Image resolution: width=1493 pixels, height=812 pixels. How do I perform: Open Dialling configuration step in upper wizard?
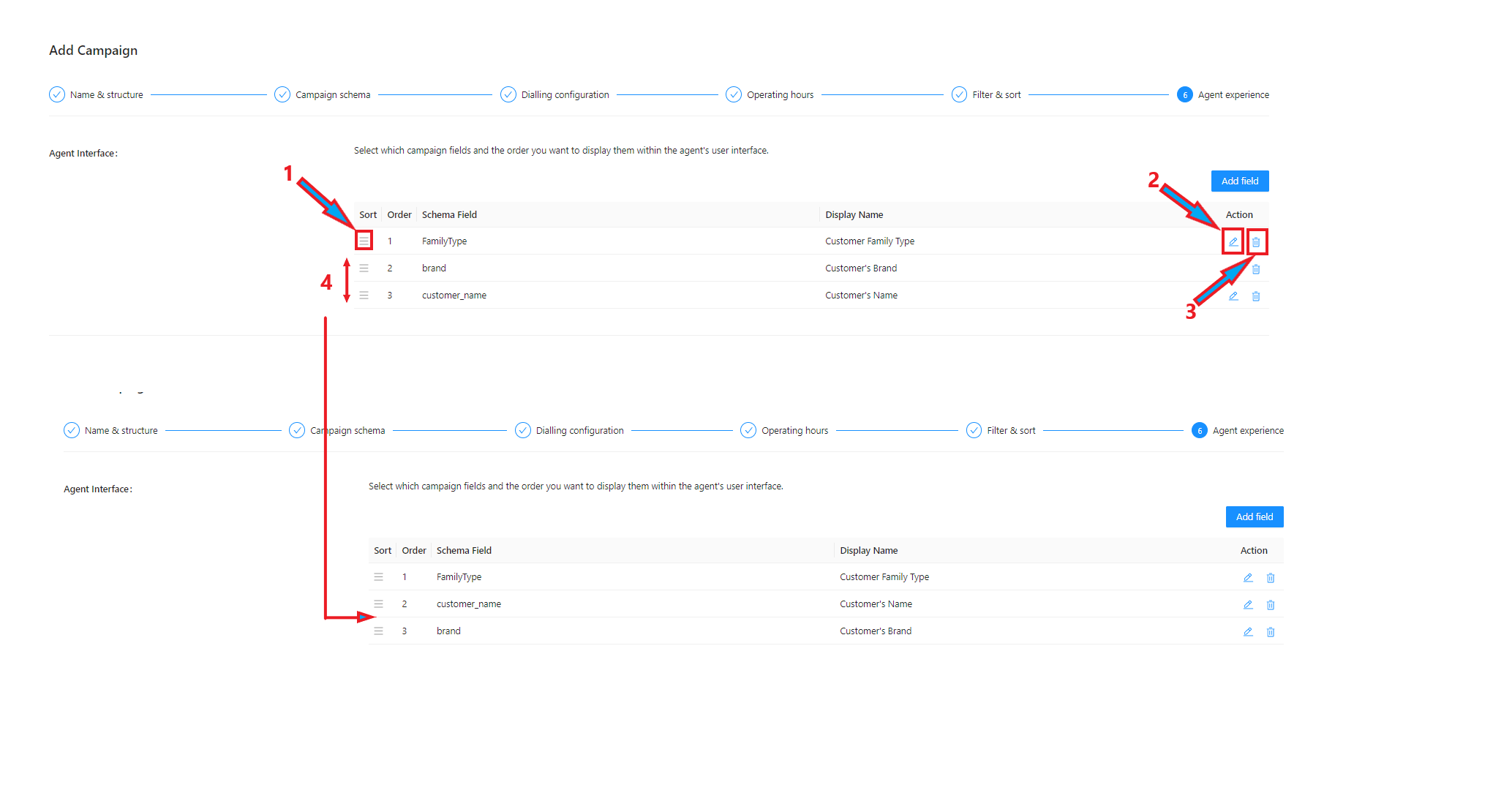(x=565, y=95)
